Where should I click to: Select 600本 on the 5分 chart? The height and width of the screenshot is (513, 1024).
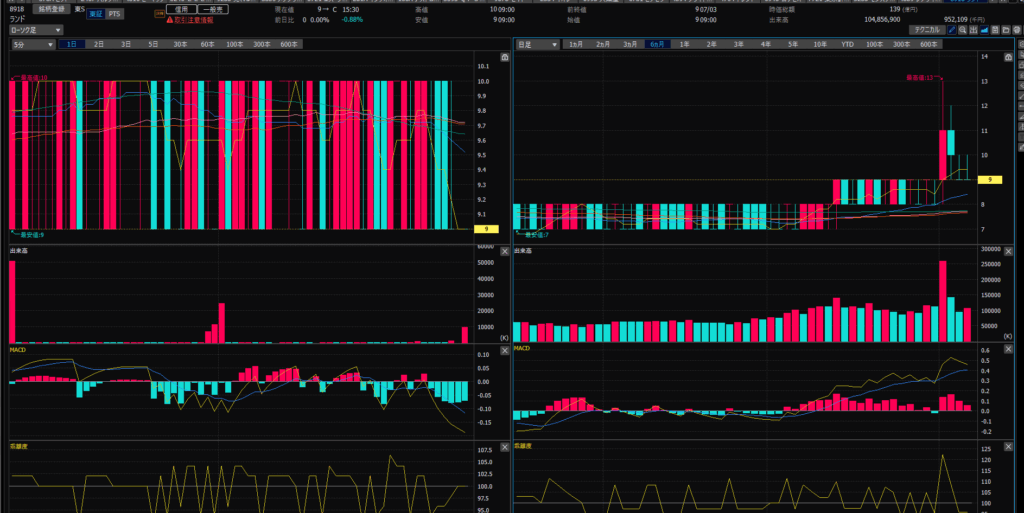click(x=289, y=44)
